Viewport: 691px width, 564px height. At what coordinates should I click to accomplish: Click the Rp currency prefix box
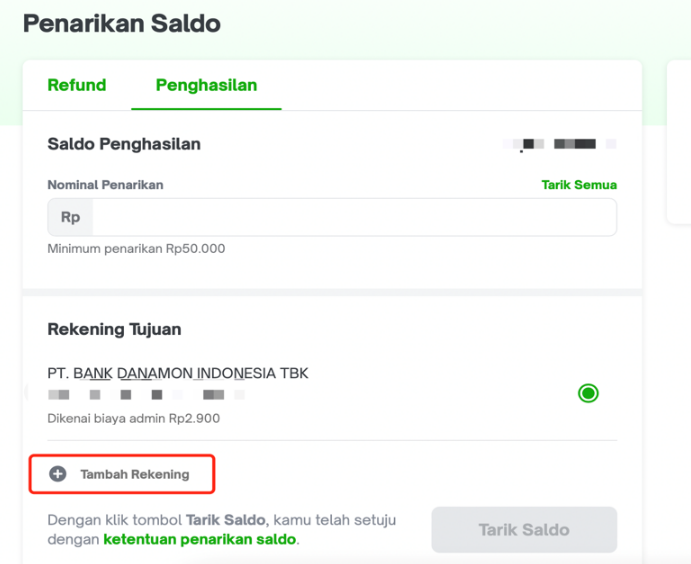71,217
